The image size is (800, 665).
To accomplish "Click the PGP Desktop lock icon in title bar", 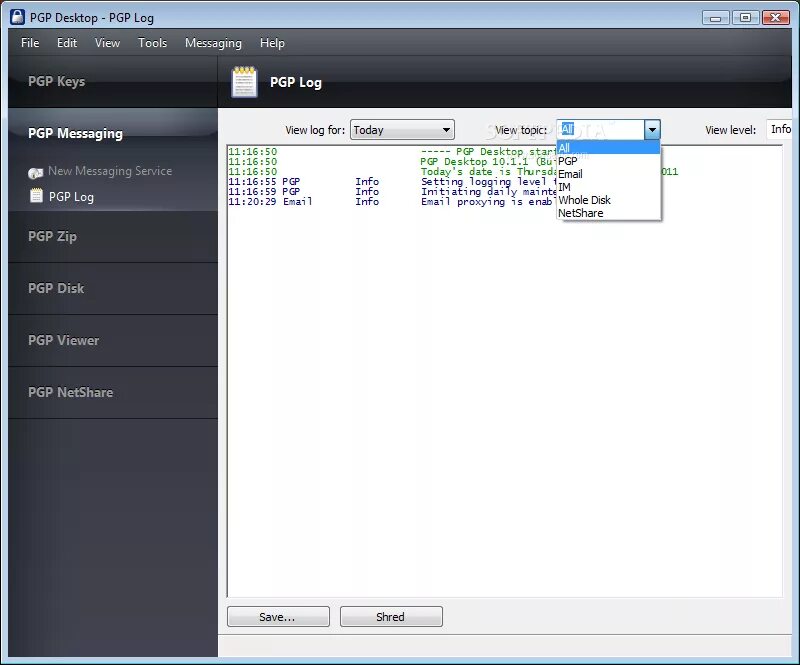I will pos(17,17).
